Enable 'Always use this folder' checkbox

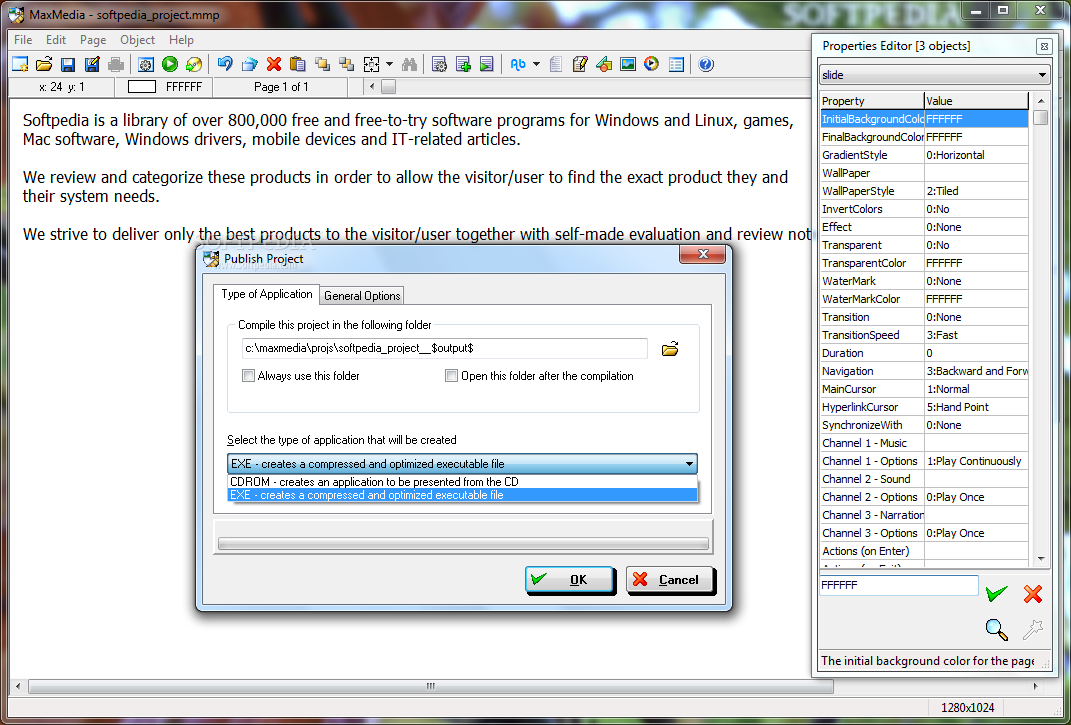249,376
